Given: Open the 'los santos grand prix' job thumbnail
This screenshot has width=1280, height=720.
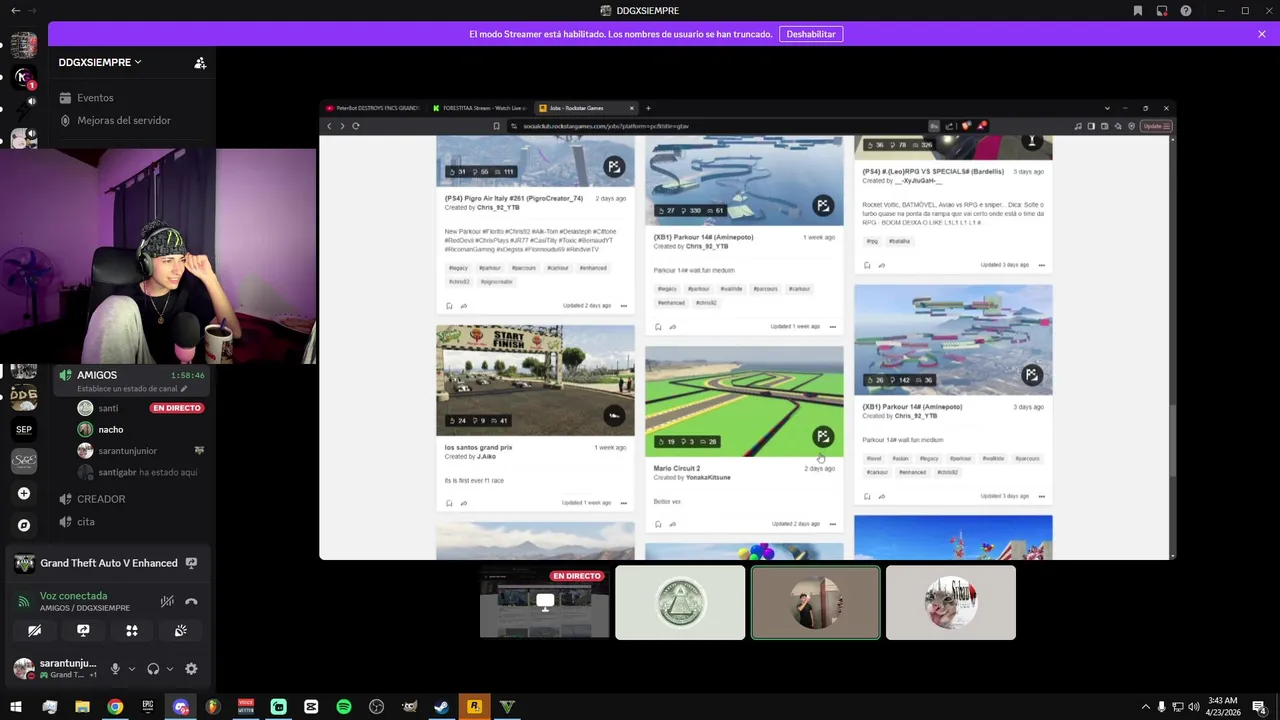Looking at the screenshot, I should [x=535, y=380].
